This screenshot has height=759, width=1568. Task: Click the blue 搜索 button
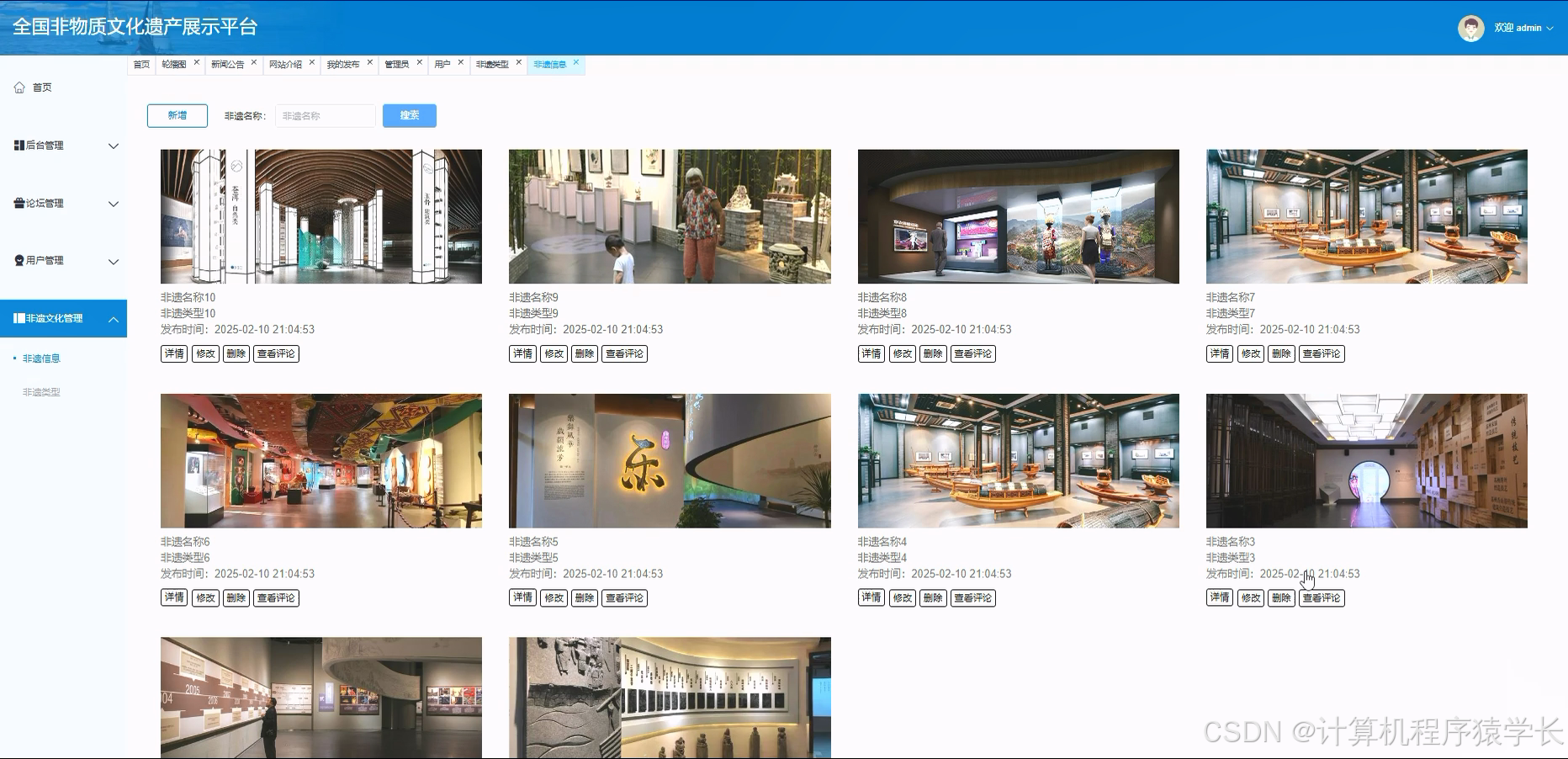410,116
